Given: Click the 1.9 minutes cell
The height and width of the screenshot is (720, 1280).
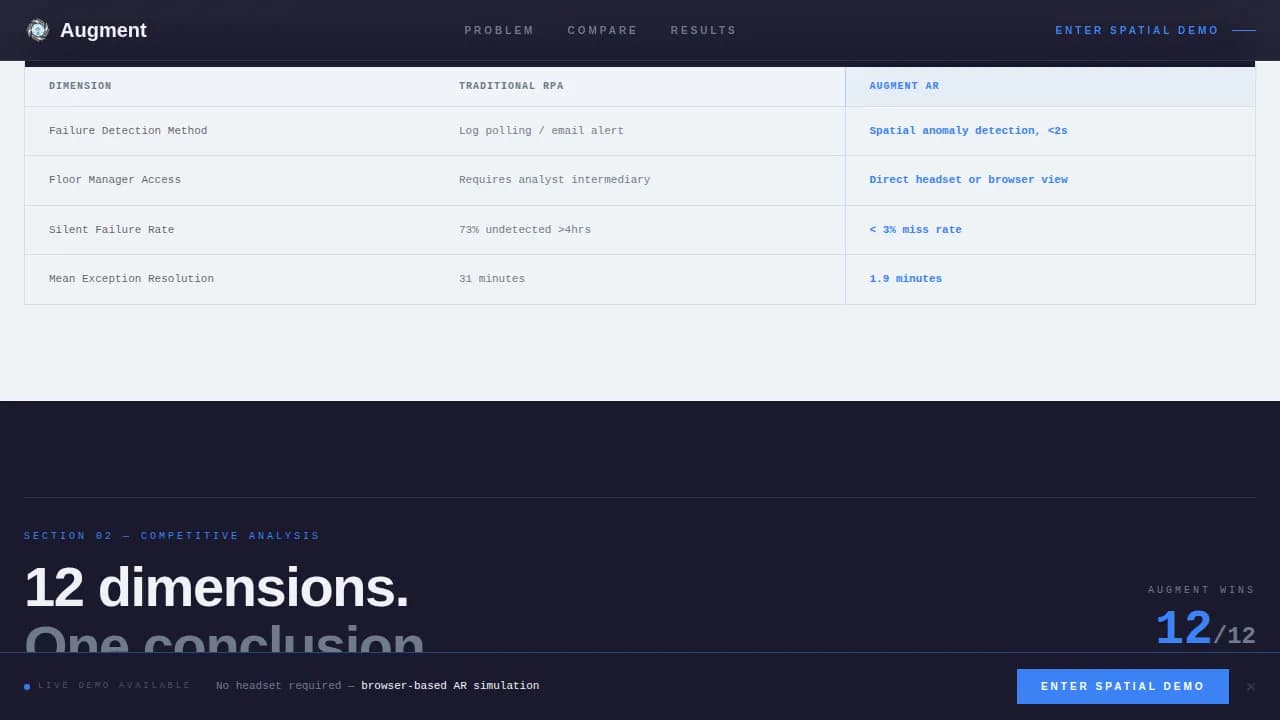Looking at the screenshot, I should (x=905, y=279).
